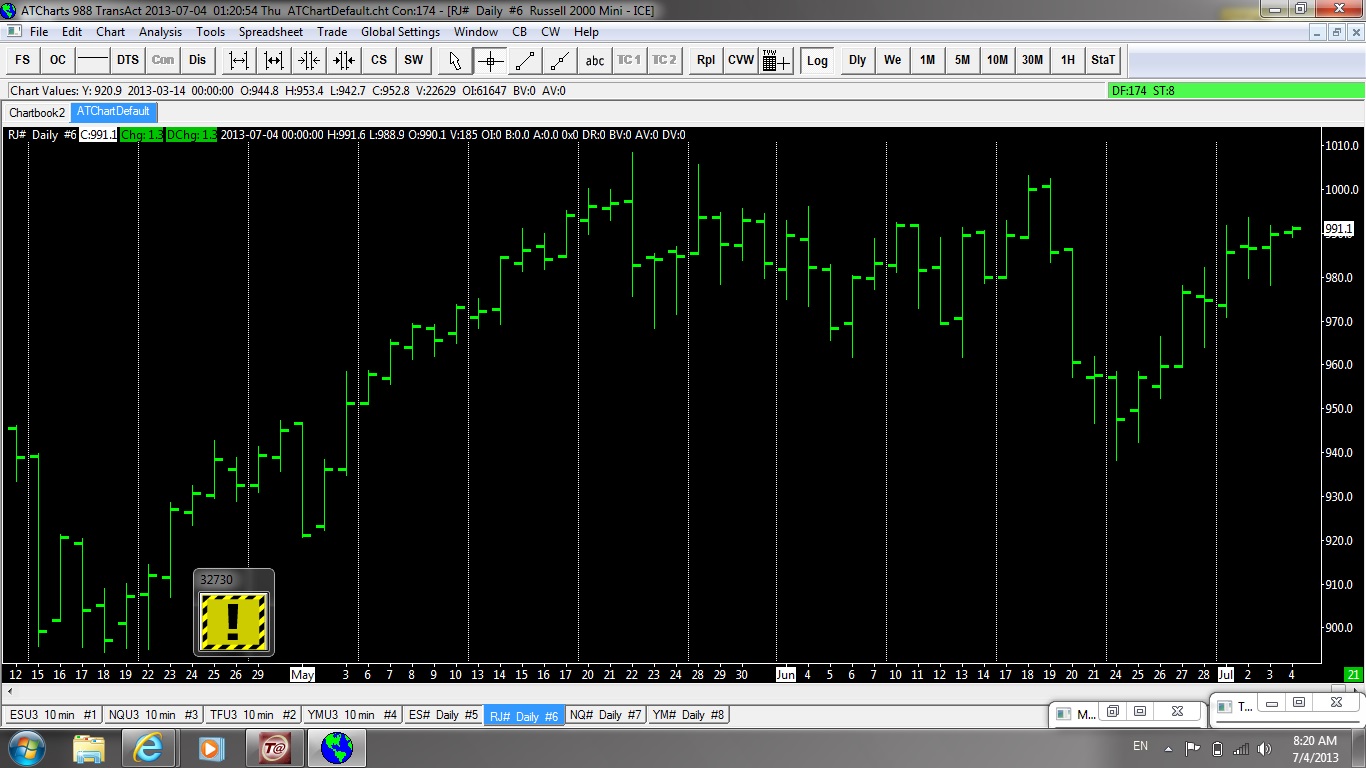Open the NQ# Daily #7 chart tab
Image resolution: width=1366 pixels, height=768 pixels.
click(606, 715)
